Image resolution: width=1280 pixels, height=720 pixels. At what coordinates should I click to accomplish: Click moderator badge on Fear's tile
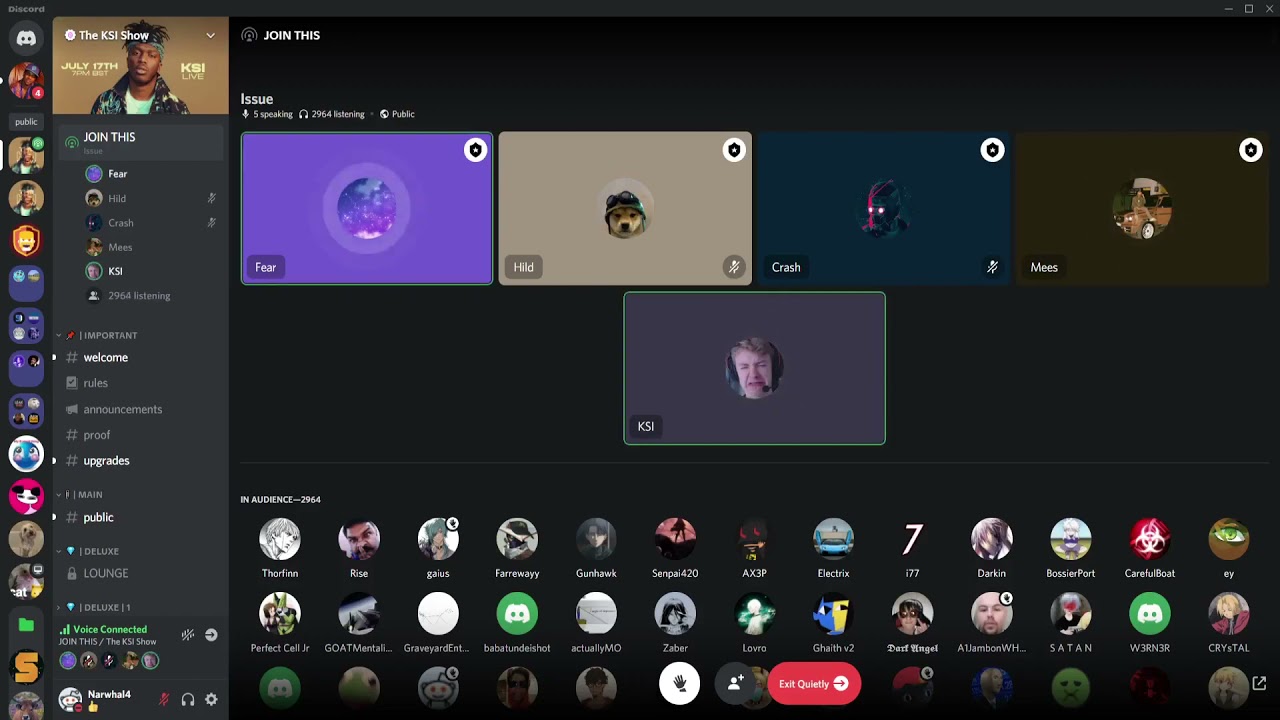(x=475, y=150)
